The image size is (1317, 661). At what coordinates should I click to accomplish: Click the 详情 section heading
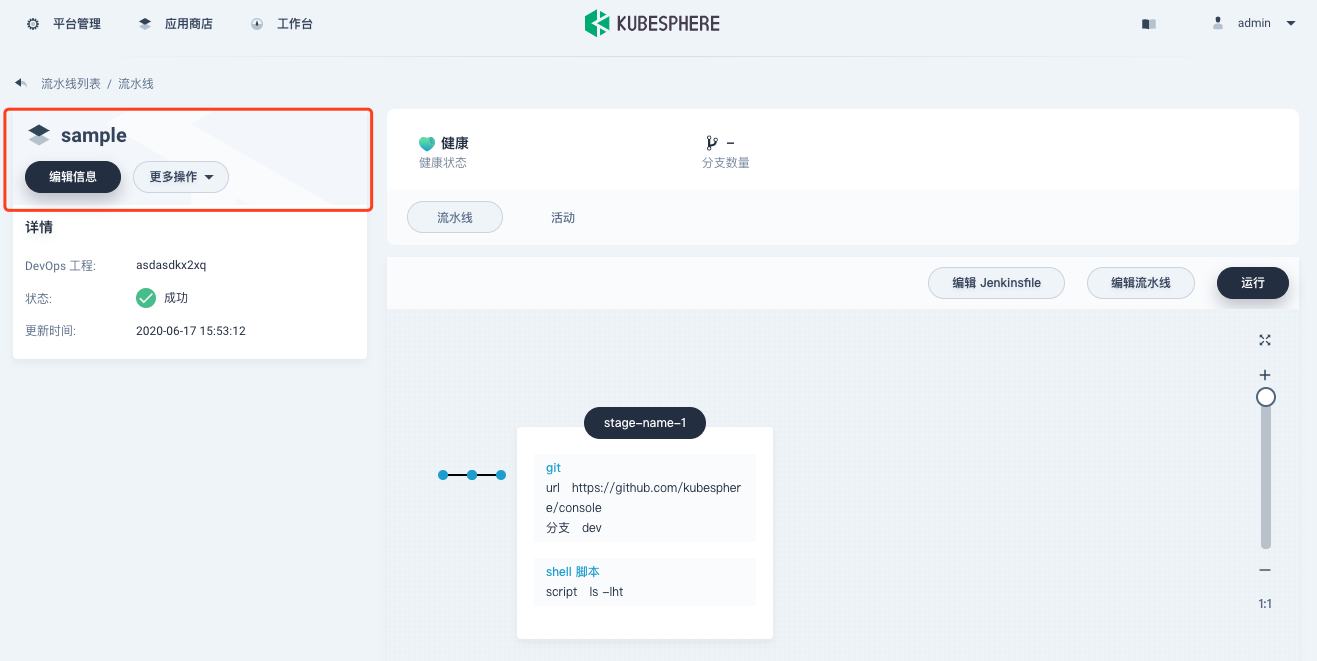(x=39, y=227)
